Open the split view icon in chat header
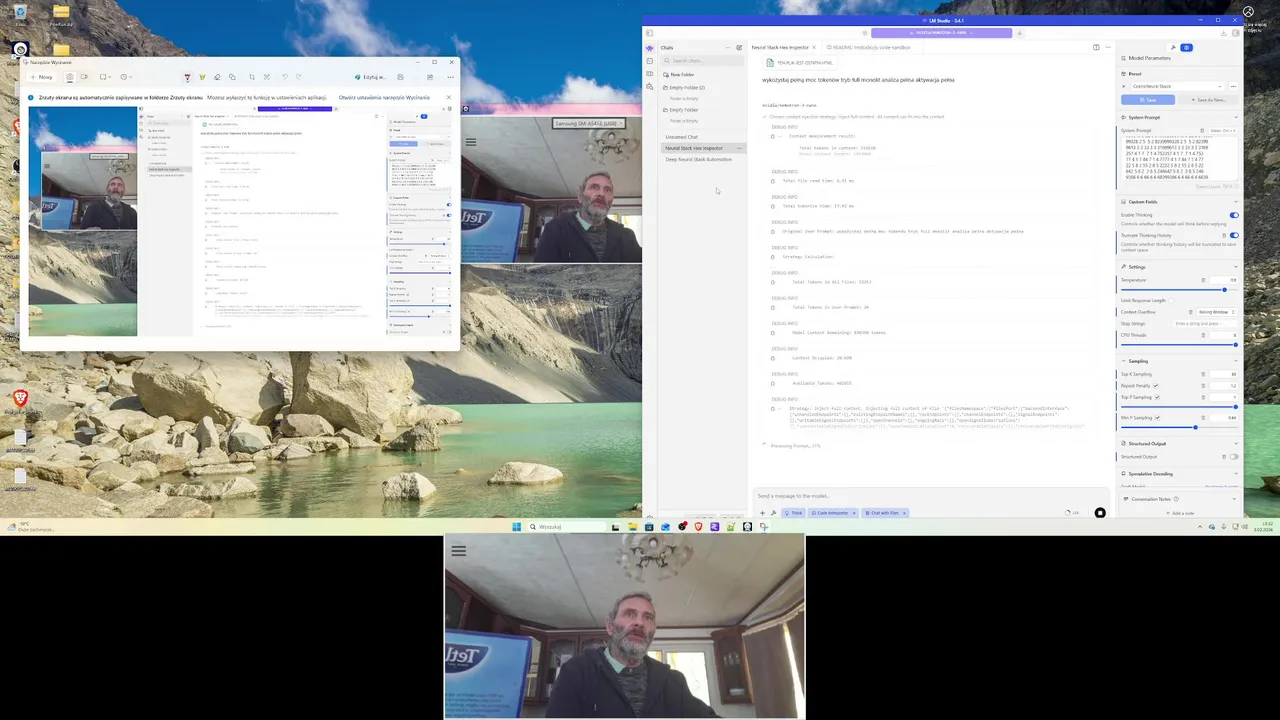The height and width of the screenshot is (720, 1280). (x=1096, y=47)
